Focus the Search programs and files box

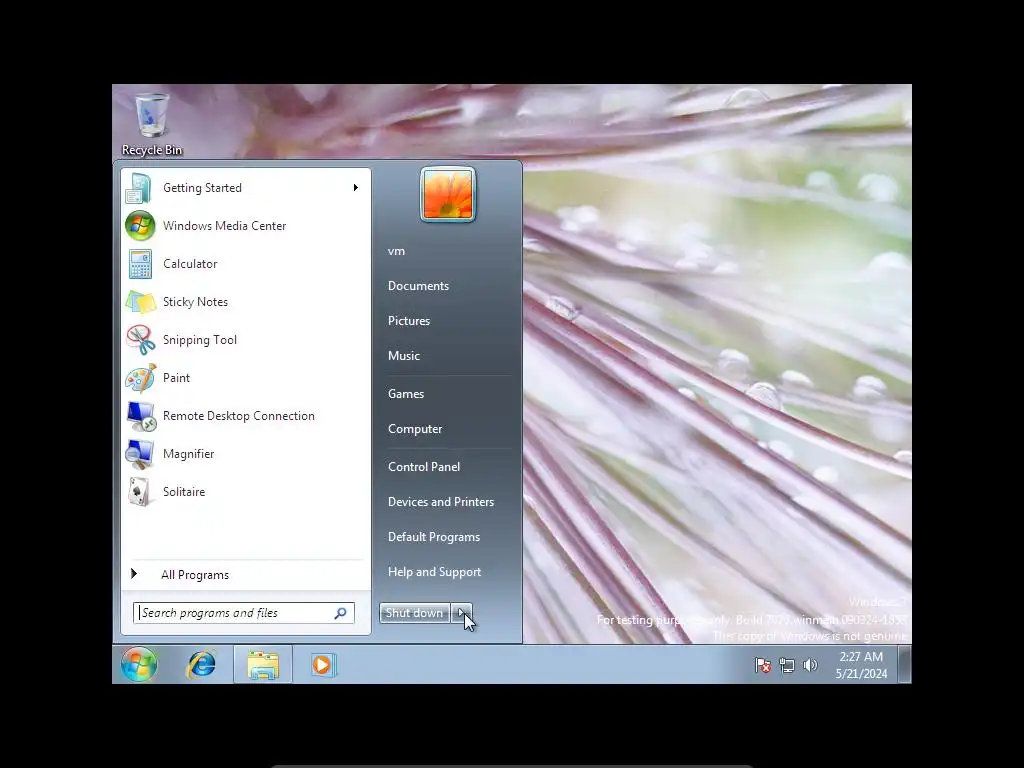pyautogui.click(x=244, y=613)
